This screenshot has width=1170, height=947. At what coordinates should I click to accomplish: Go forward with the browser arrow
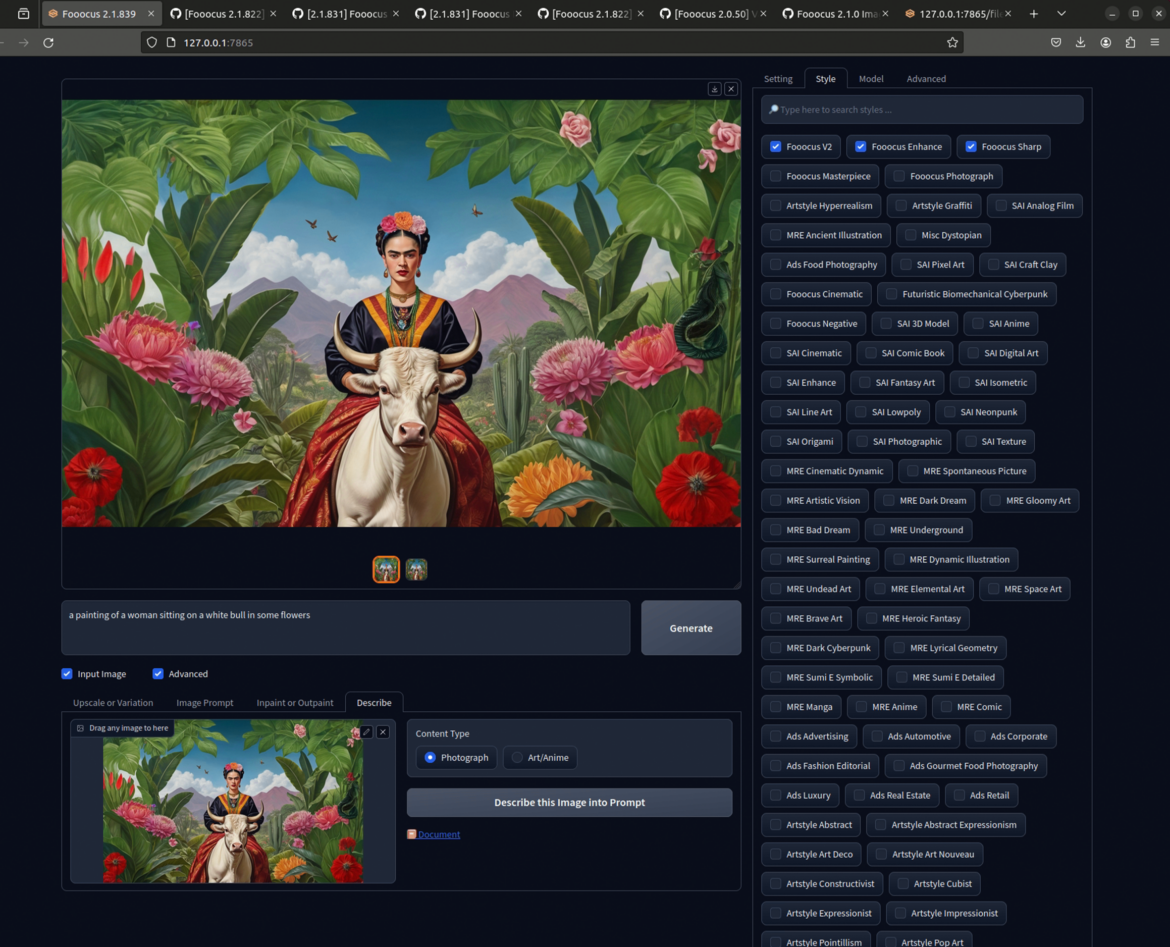coord(24,43)
